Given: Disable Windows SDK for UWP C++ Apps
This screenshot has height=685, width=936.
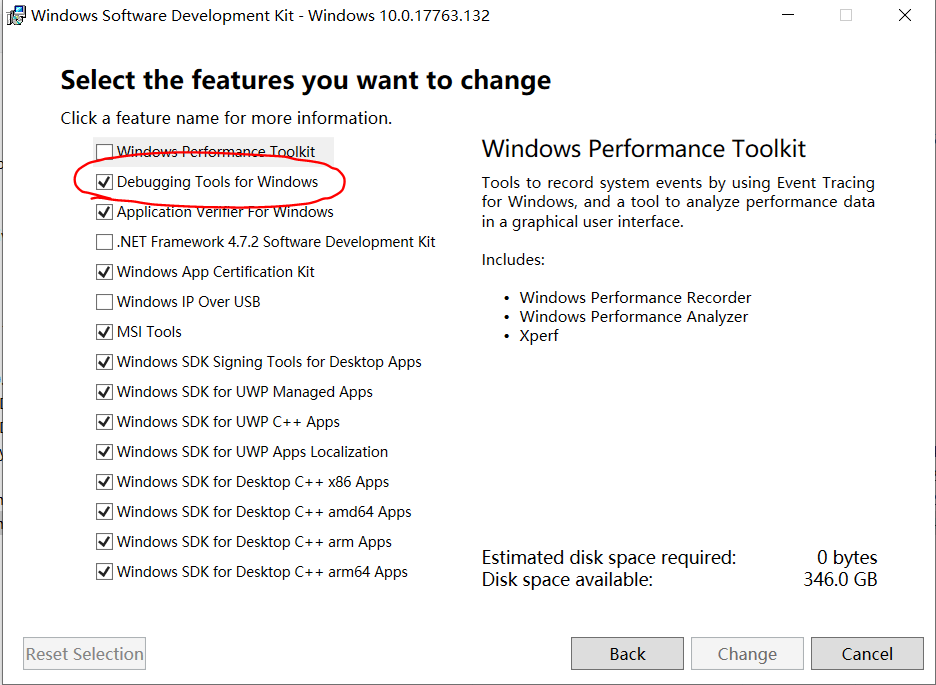Looking at the screenshot, I should pos(104,421).
